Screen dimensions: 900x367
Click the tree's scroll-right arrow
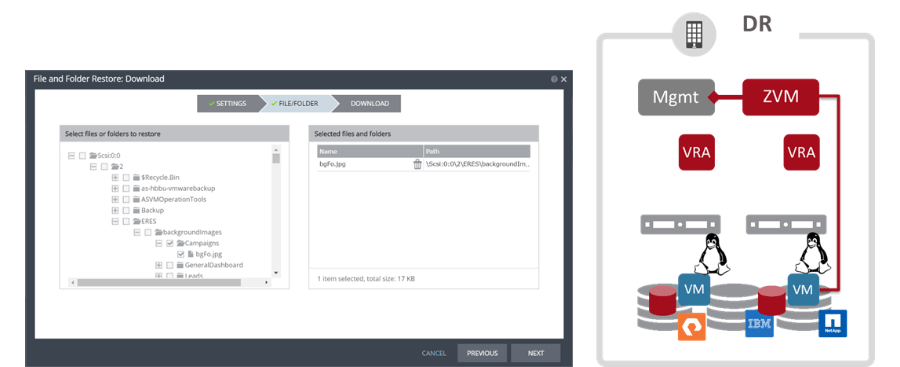click(266, 283)
